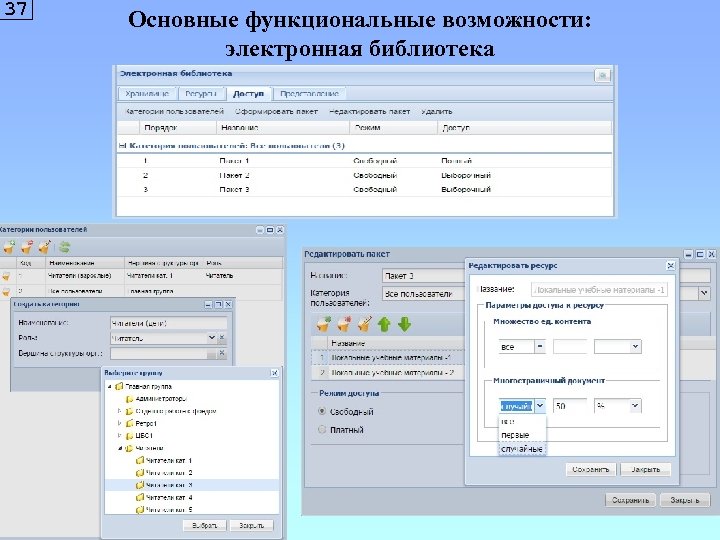Close the Редактировать ресурс dialog with X
This screenshot has width=720, height=540.
[x=670, y=265]
